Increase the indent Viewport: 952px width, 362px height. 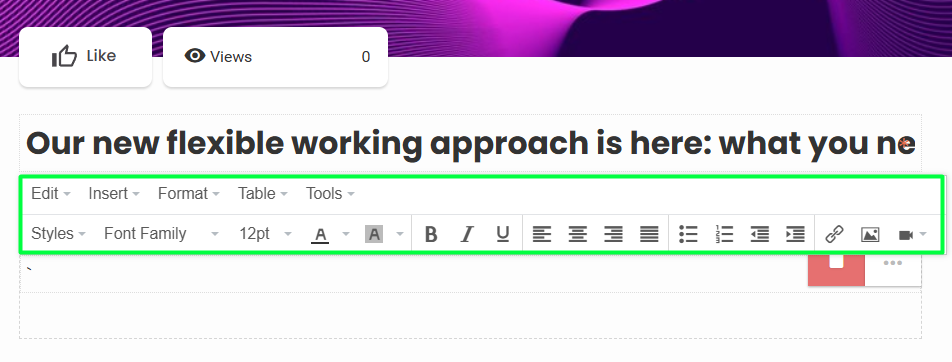tap(795, 234)
